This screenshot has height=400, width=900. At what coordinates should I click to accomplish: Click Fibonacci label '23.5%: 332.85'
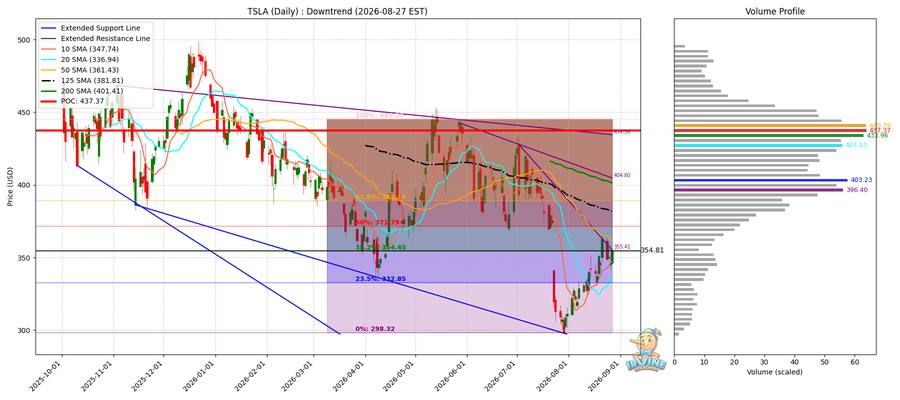point(381,279)
